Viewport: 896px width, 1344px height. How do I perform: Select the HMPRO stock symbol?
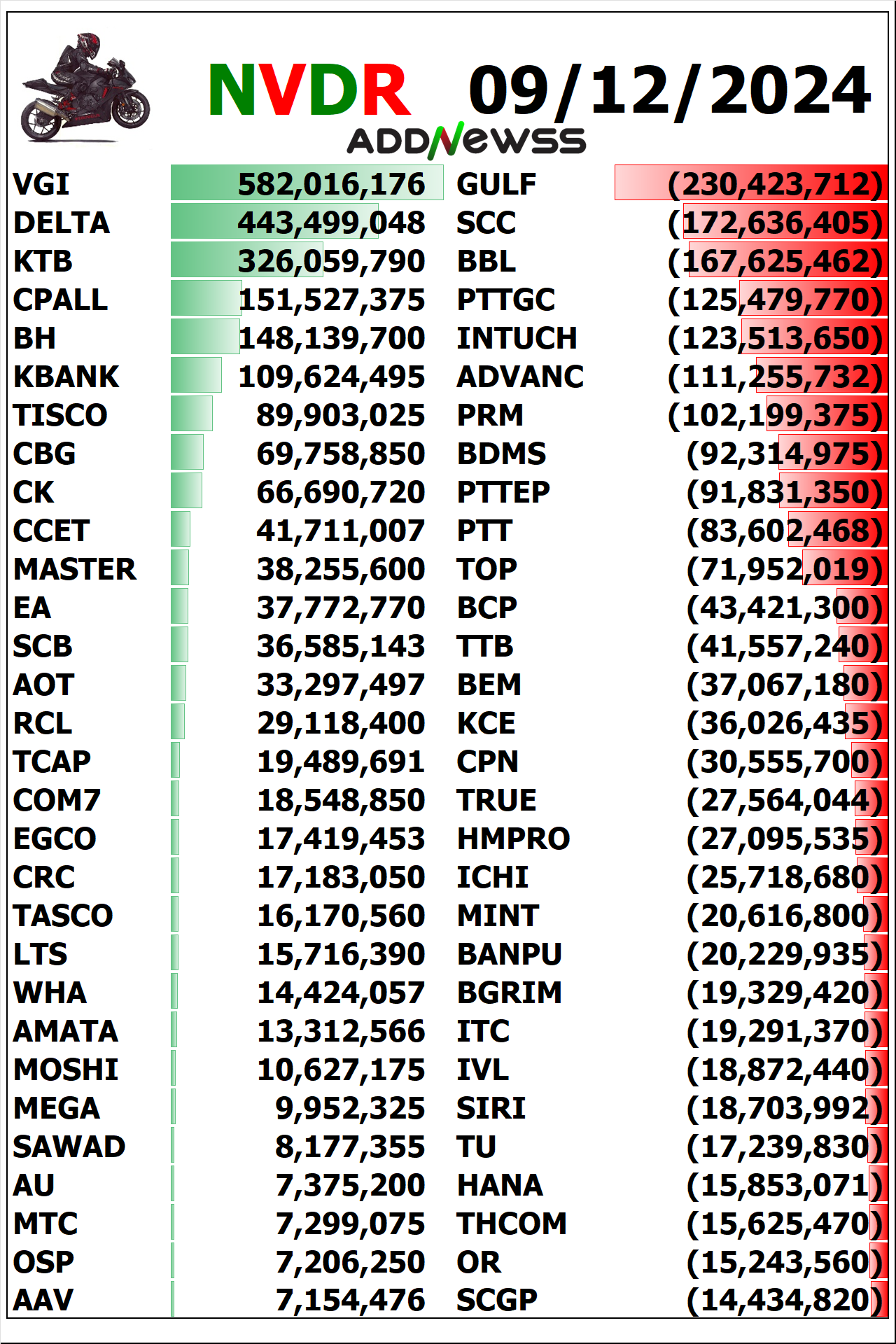click(513, 839)
